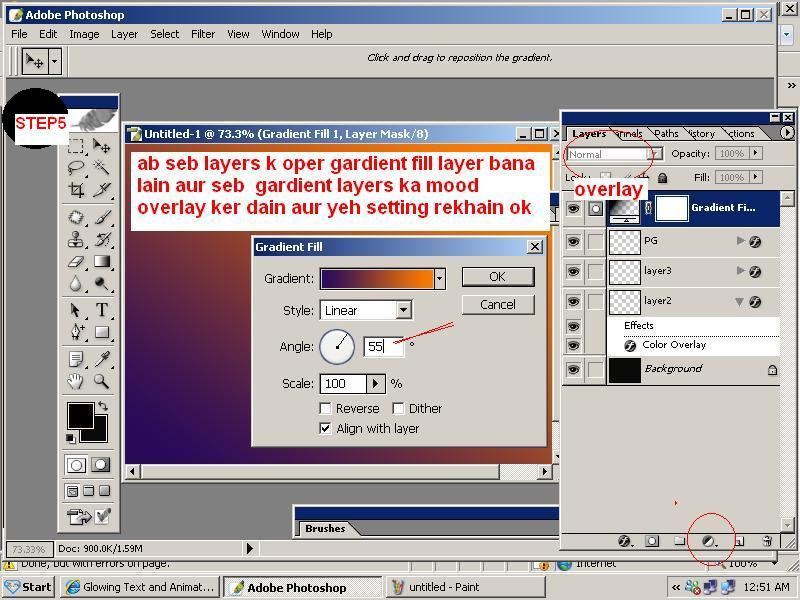Select the Type tool
This screenshot has width=800, height=600.
tap(102, 310)
